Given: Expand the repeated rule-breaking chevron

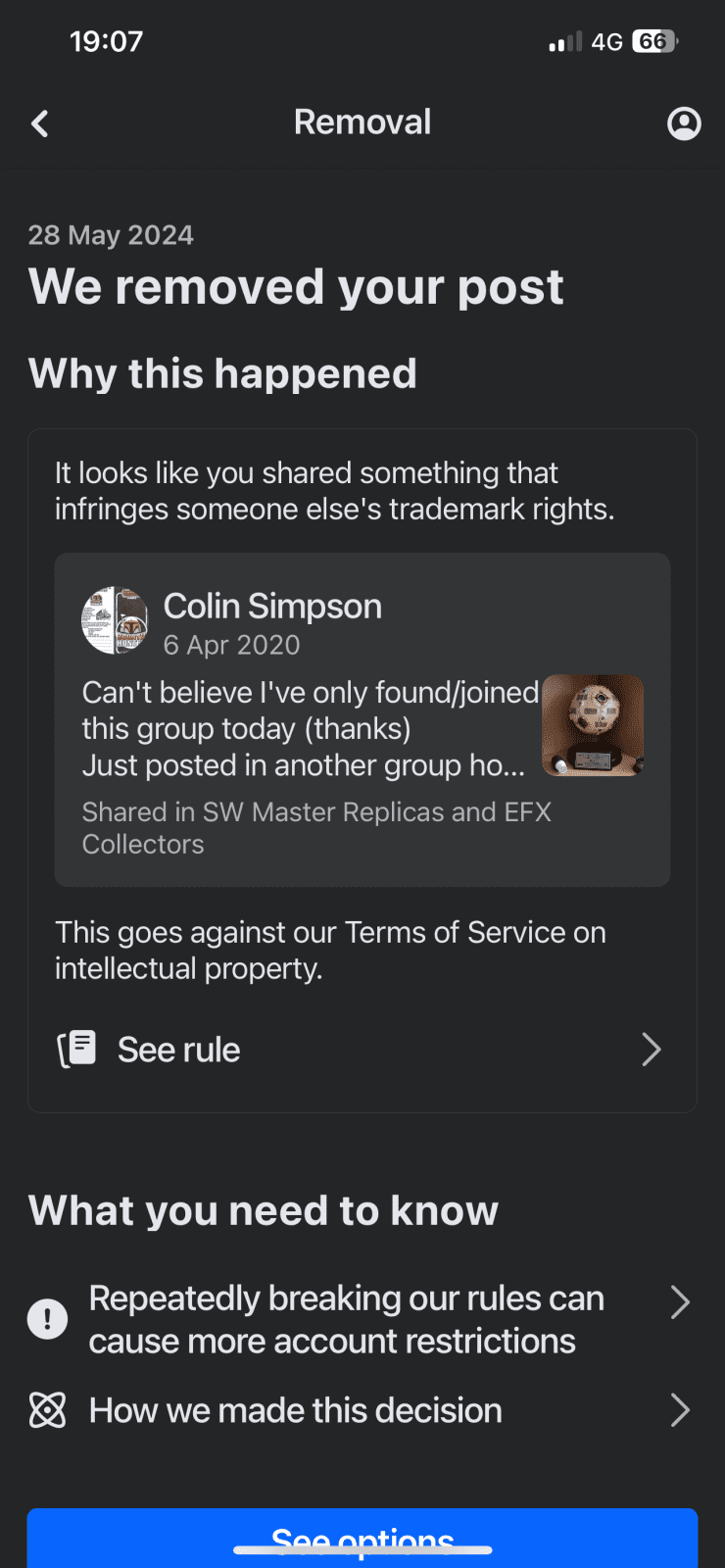Looking at the screenshot, I should (x=680, y=1302).
